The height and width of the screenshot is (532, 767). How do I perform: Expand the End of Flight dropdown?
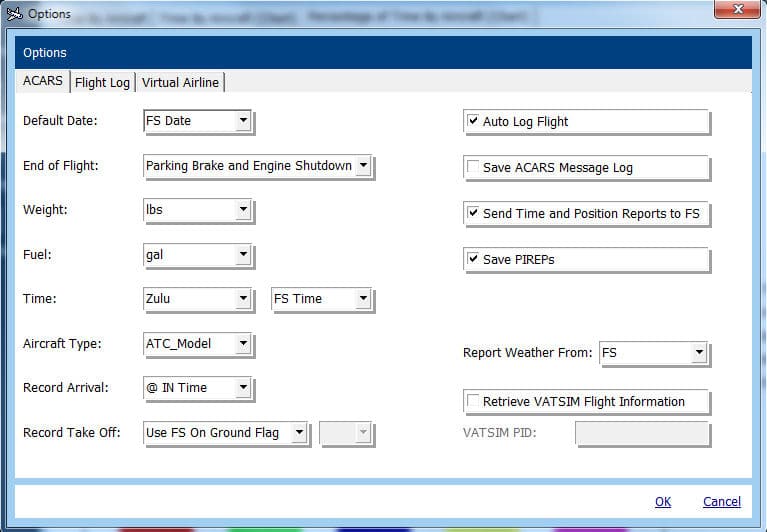click(x=363, y=166)
